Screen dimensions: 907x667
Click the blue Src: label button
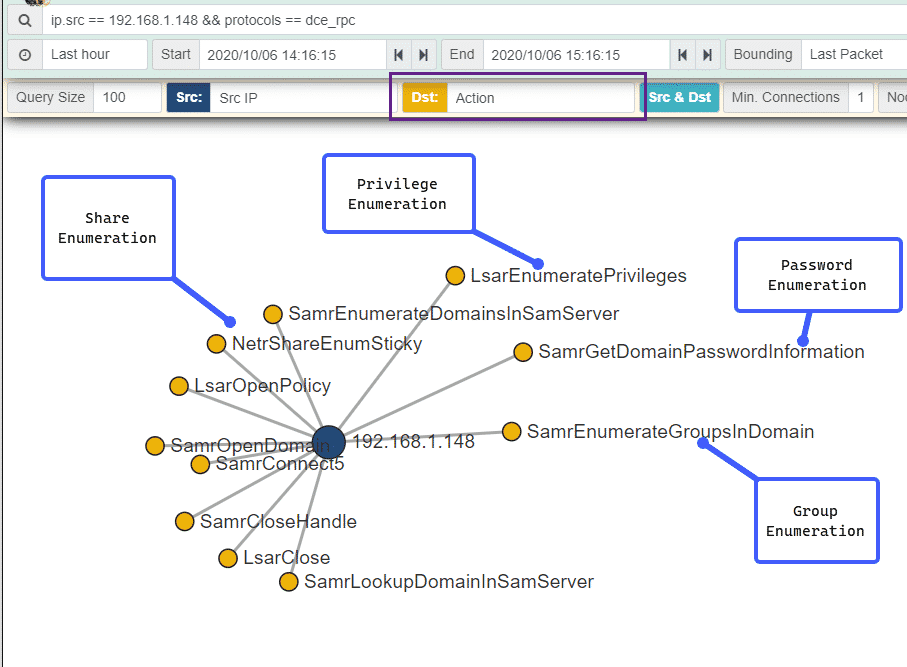(188, 98)
